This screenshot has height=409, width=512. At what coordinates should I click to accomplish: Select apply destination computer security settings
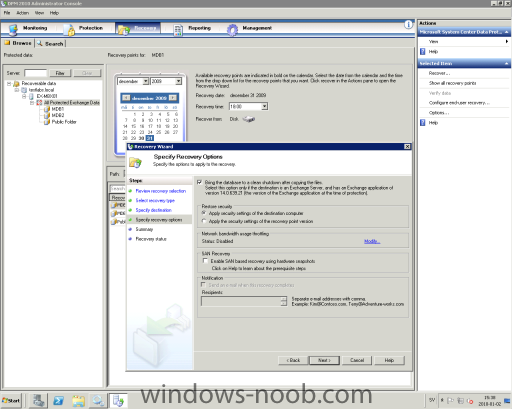coord(204,213)
